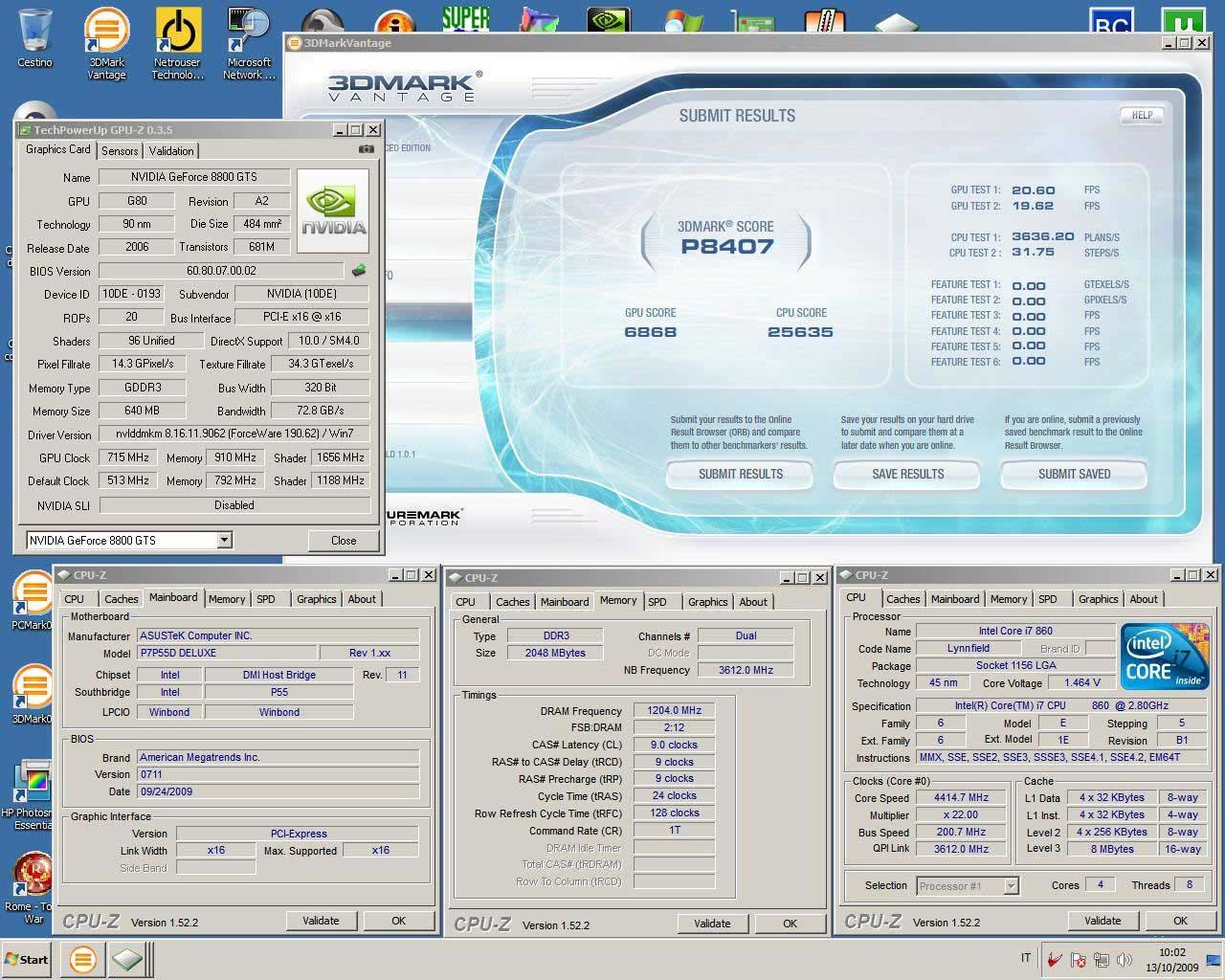Click the taskbar clock showing 10:02

1171,952
